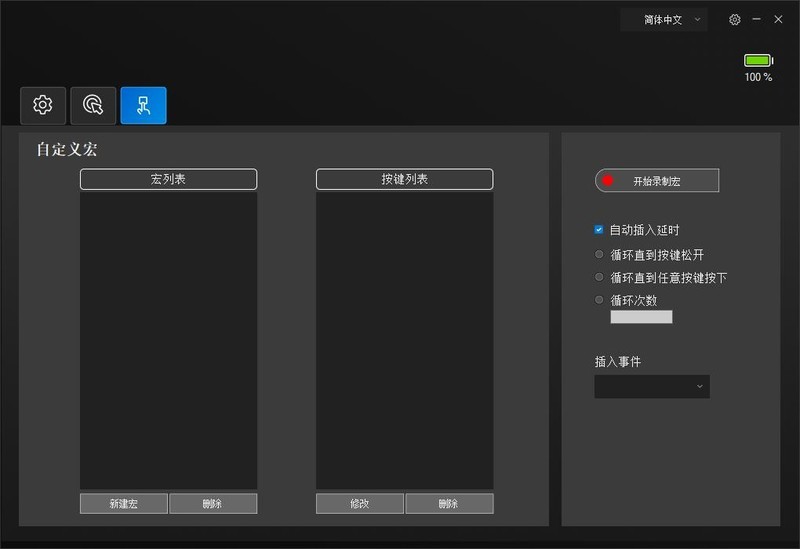800x549 pixels.
Task: Click the 插入事件 label
Action: tap(618, 362)
